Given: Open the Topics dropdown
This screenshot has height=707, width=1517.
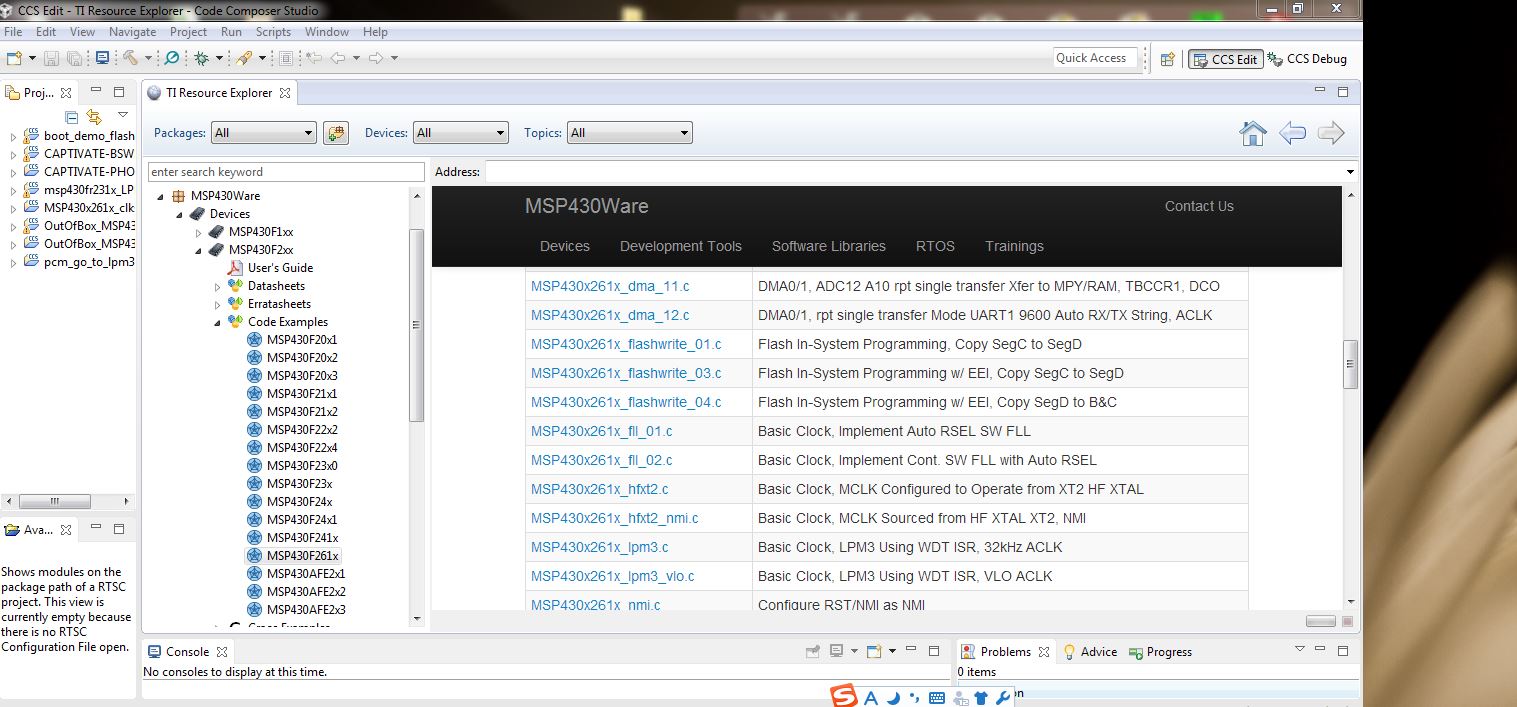Looking at the screenshot, I should [x=629, y=133].
